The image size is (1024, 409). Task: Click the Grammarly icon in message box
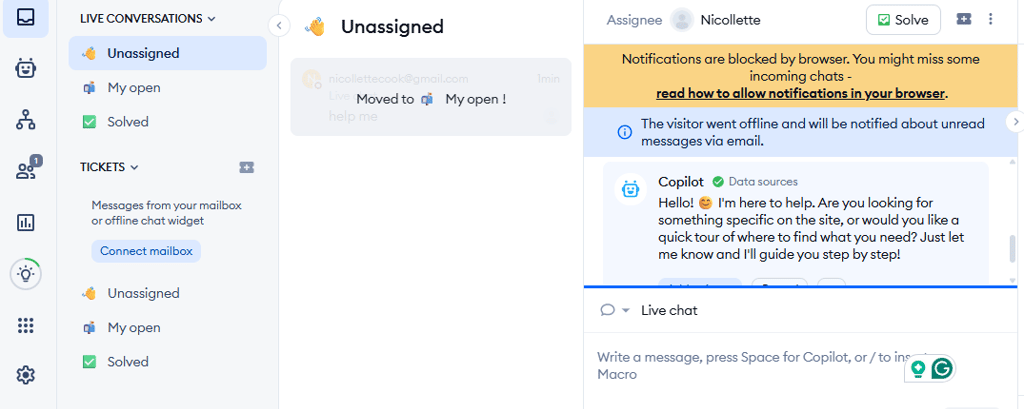(x=941, y=368)
